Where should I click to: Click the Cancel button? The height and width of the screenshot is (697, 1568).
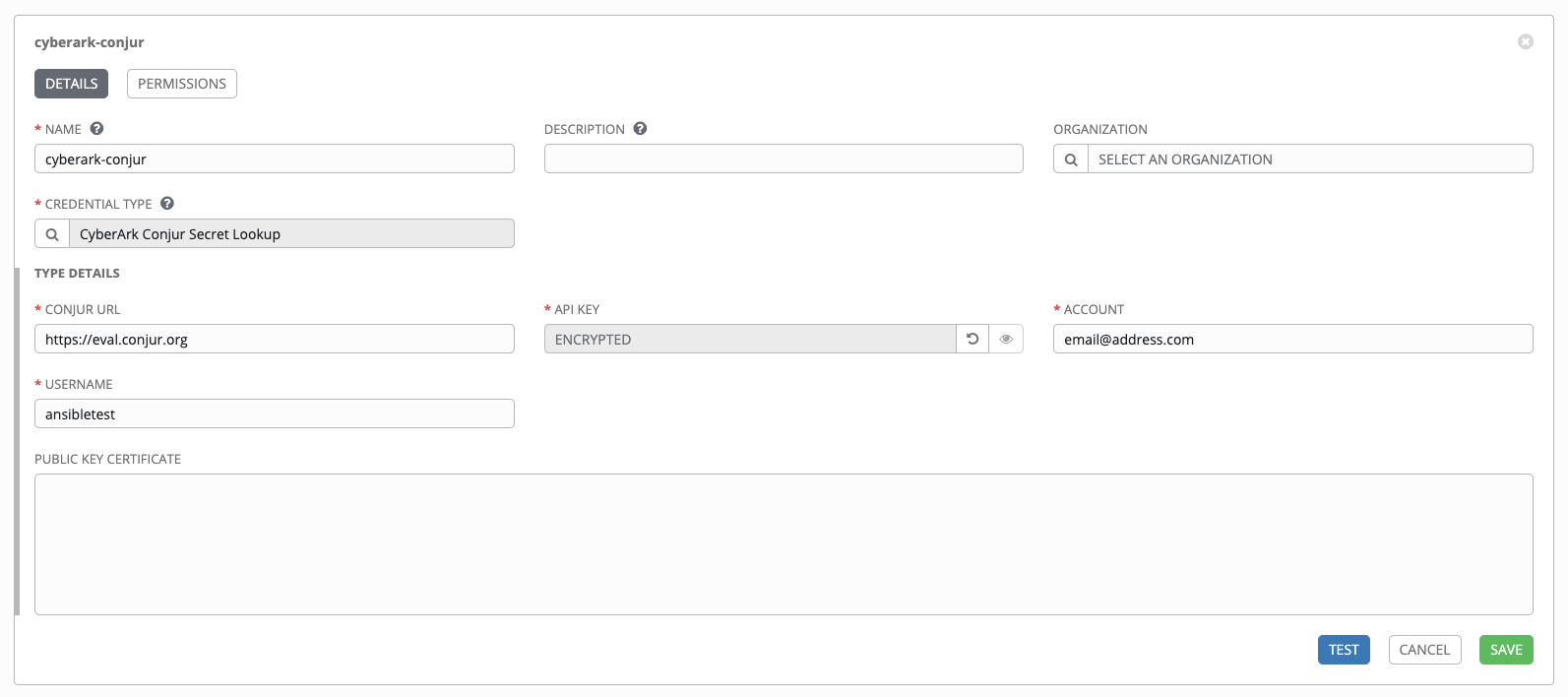tap(1424, 650)
